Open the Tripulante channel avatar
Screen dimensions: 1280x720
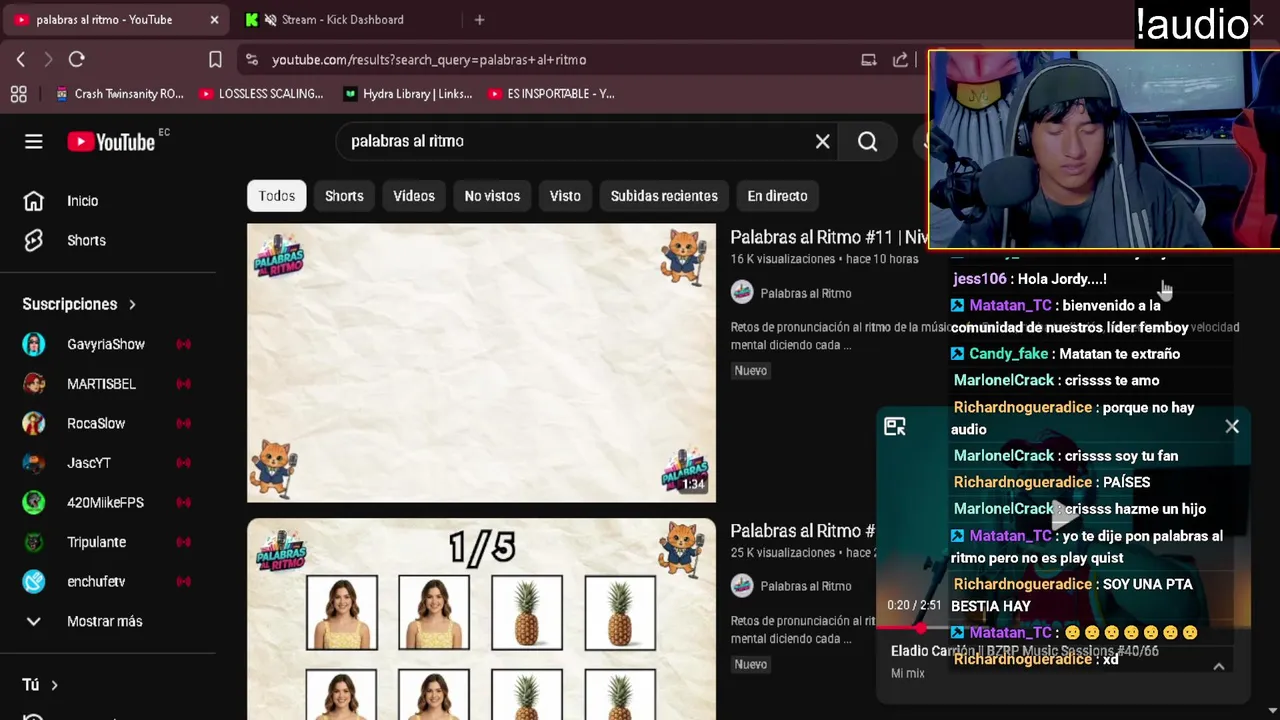click(34, 542)
